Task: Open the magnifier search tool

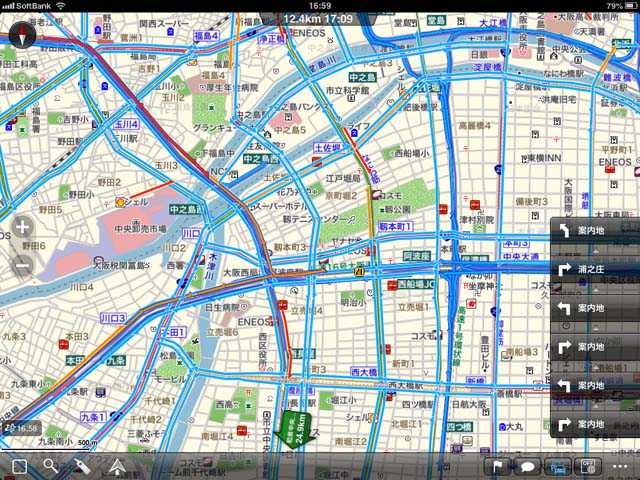Action: coord(51,466)
